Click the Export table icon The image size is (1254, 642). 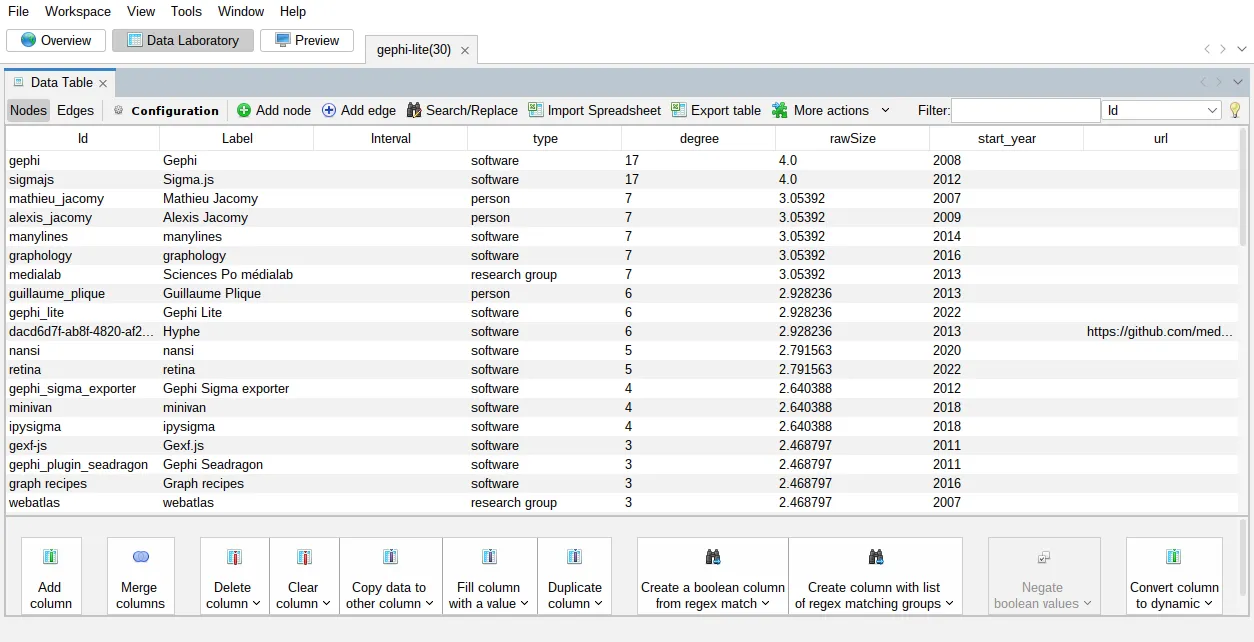[679, 111]
